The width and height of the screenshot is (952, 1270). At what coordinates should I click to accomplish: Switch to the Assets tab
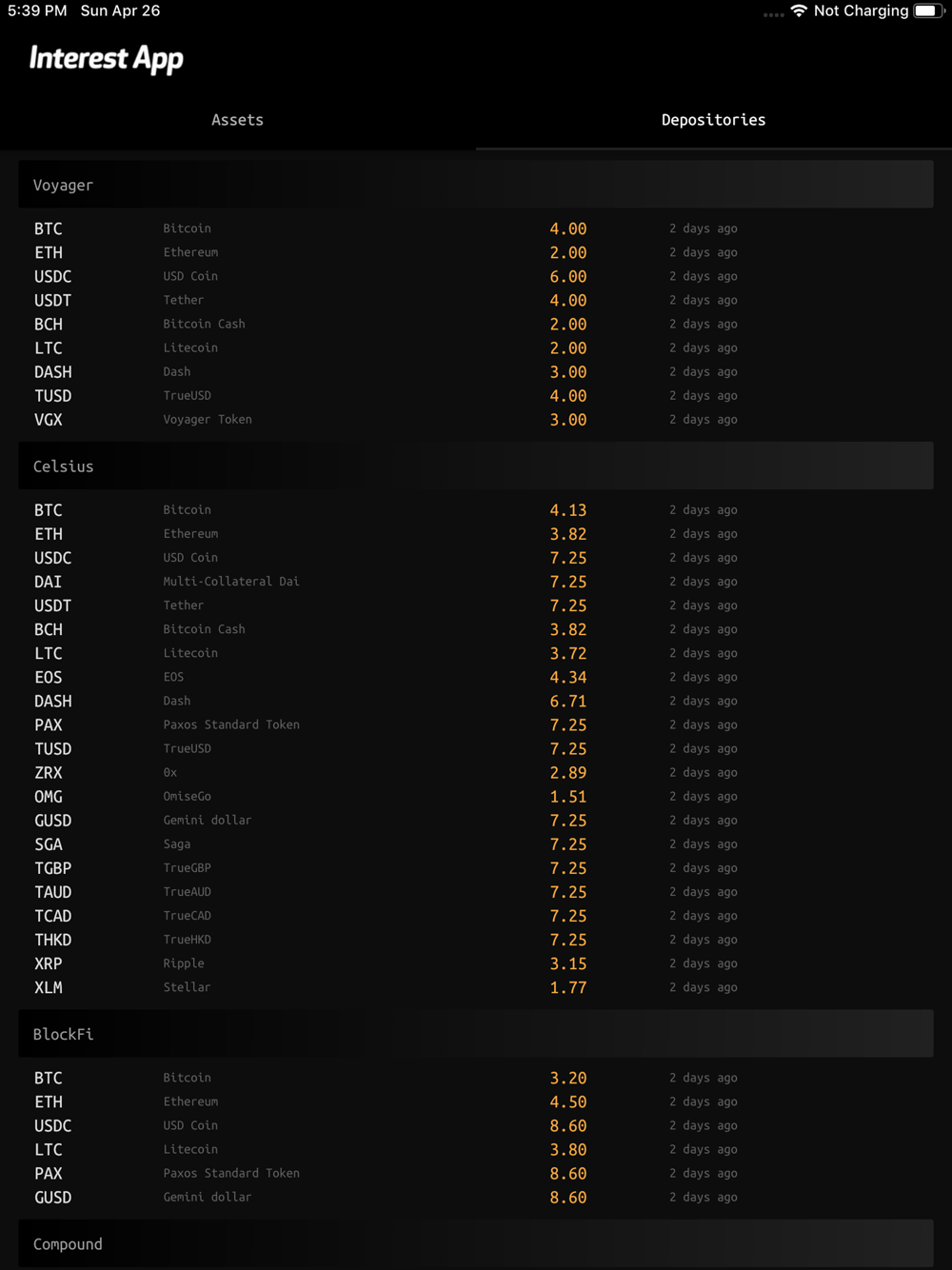(237, 120)
